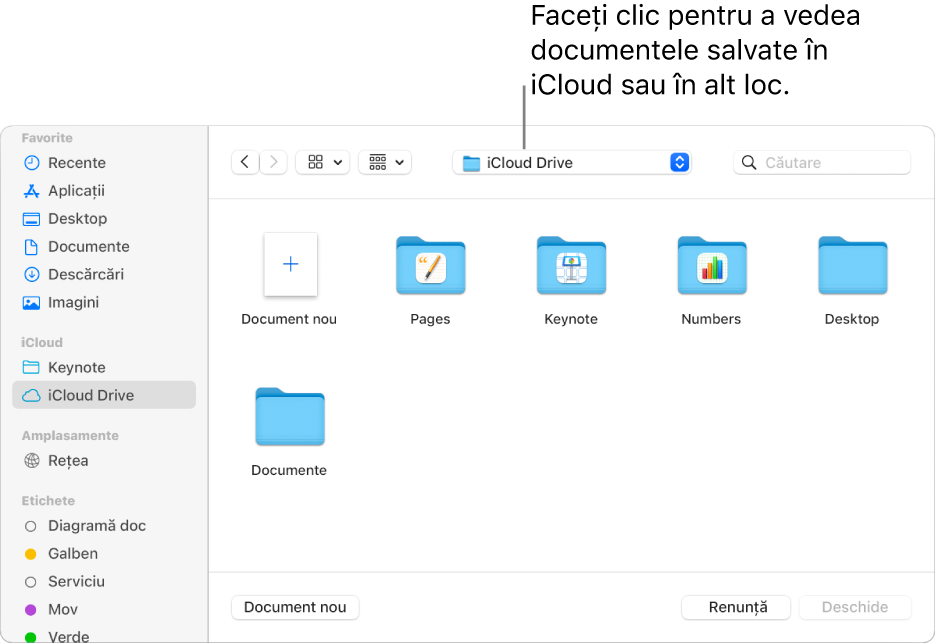Open the Numbers folder
Viewport: 935px width, 643px height.
711,266
